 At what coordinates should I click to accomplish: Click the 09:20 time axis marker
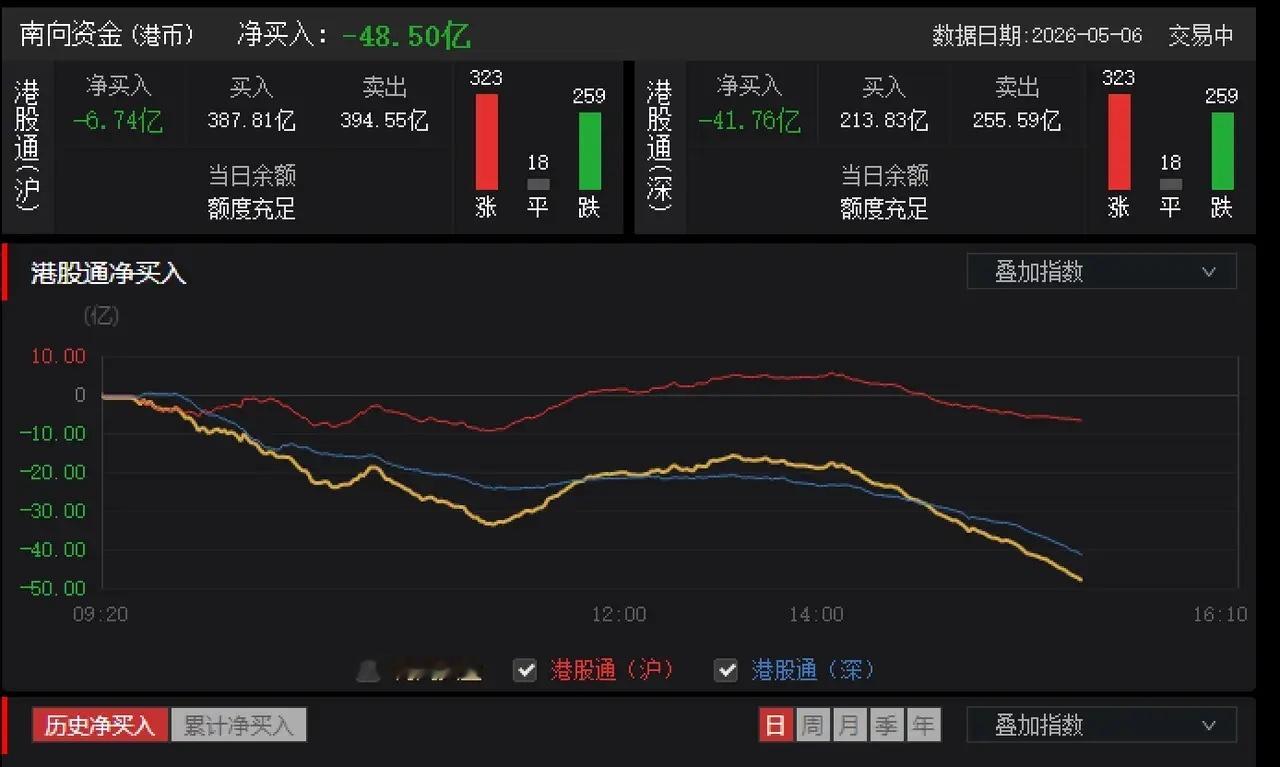[x=100, y=614]
